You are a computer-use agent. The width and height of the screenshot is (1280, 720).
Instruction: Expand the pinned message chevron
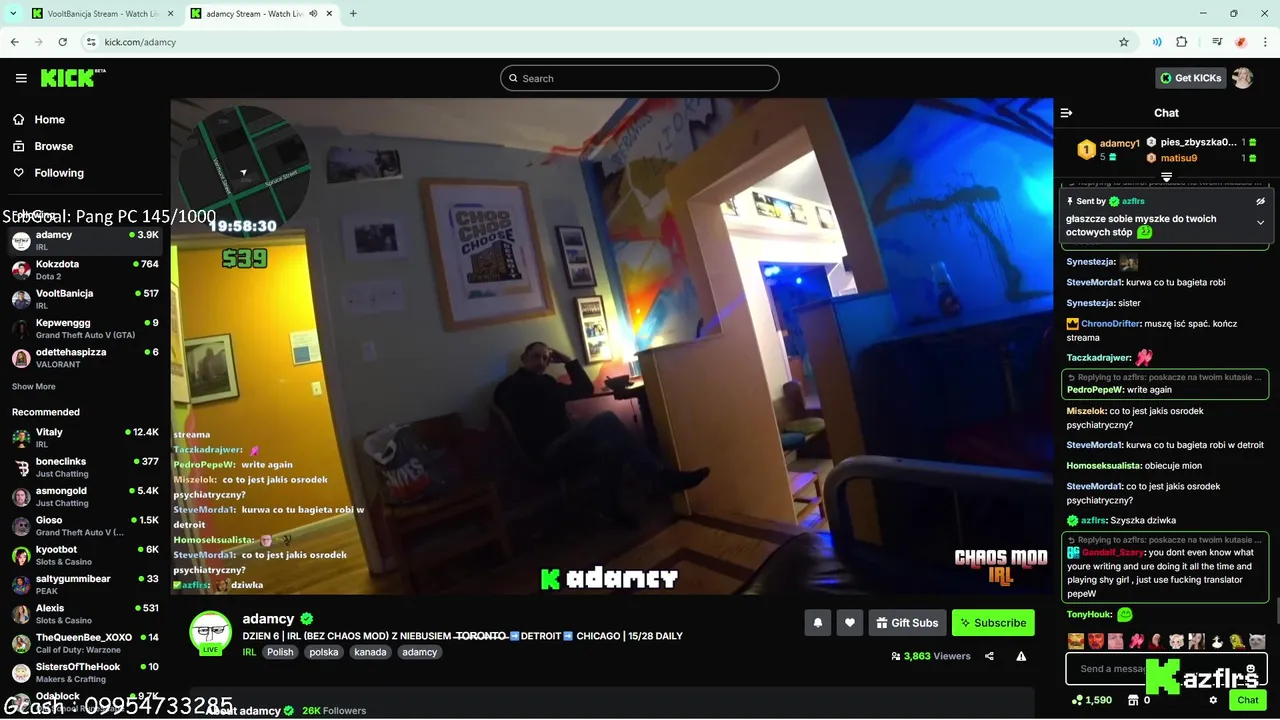(x=1260, y=222)
